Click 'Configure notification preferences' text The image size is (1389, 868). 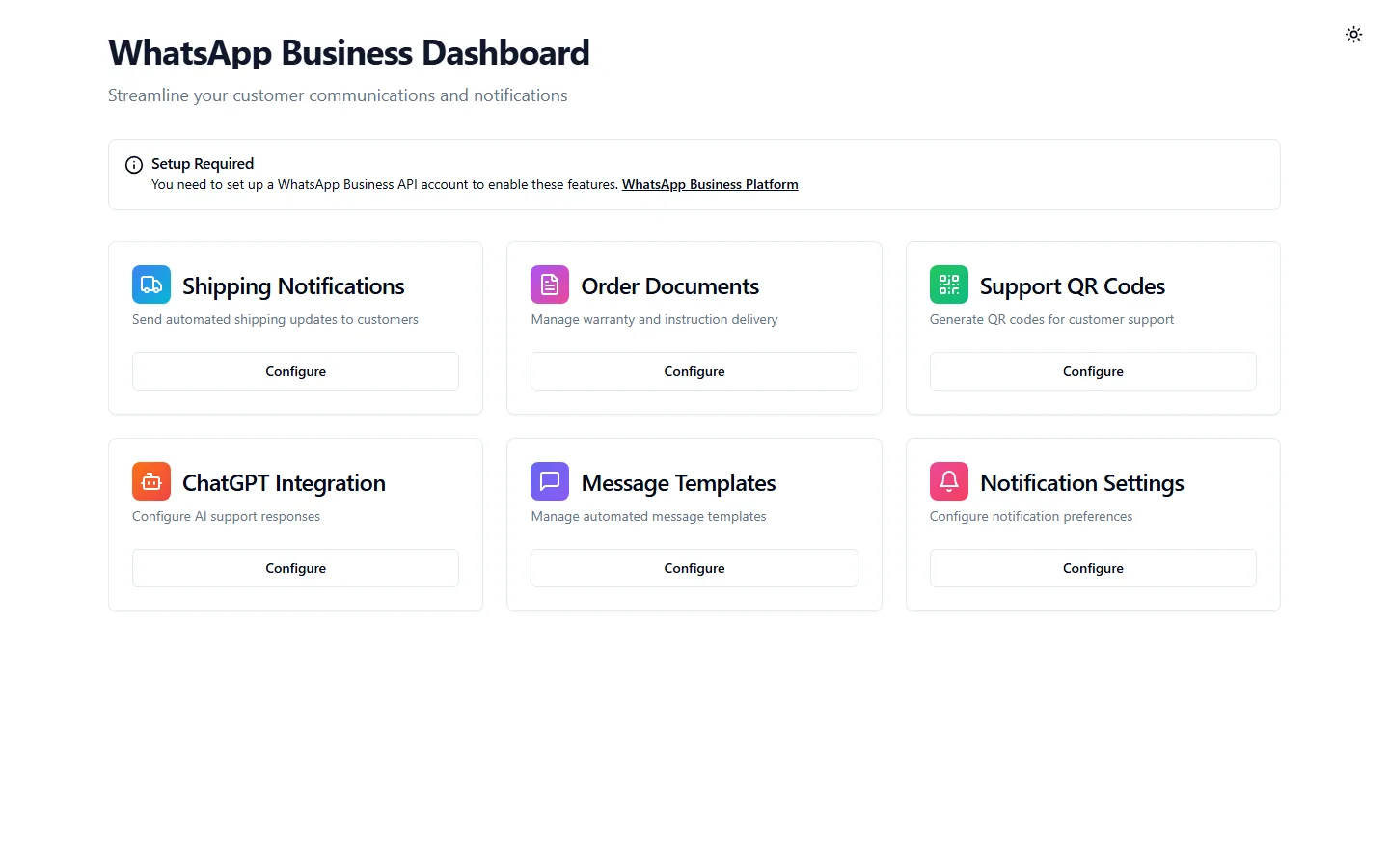(1031, 517)
